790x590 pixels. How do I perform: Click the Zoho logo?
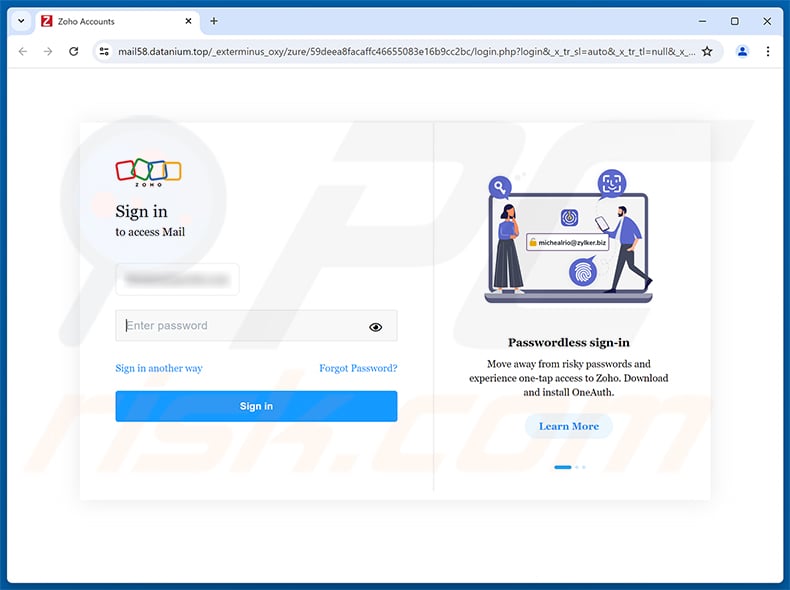[148, 172]
